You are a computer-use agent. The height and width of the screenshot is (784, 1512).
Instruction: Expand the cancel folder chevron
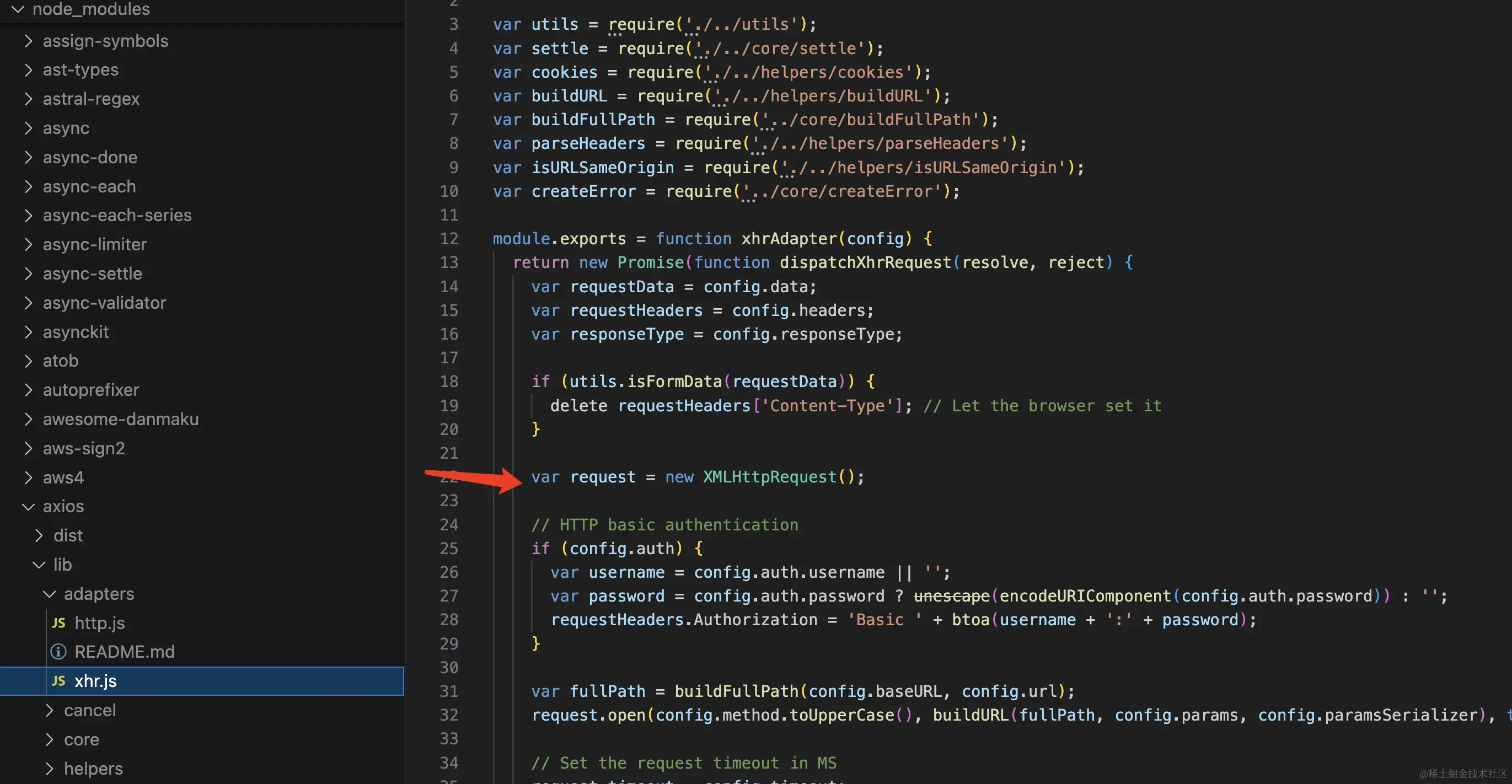pos(49,710)
